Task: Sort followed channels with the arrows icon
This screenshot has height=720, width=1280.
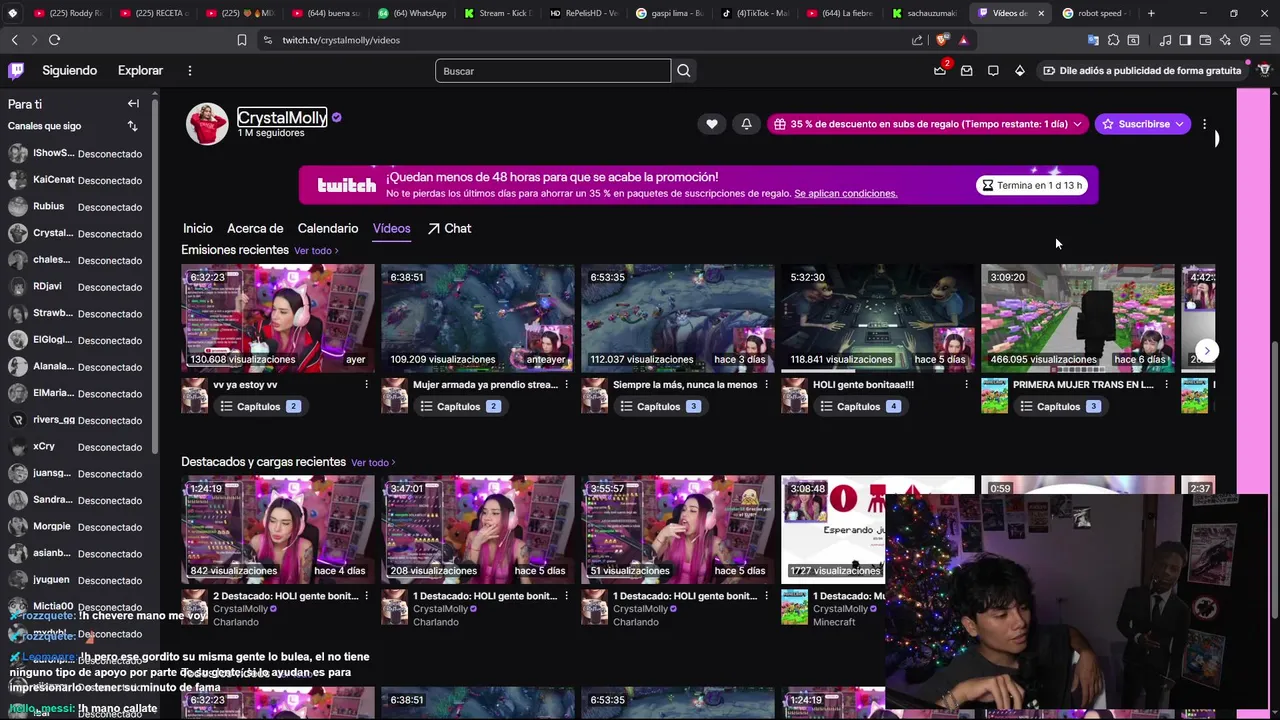Action: pyautogui.click(x=132, y=126)
